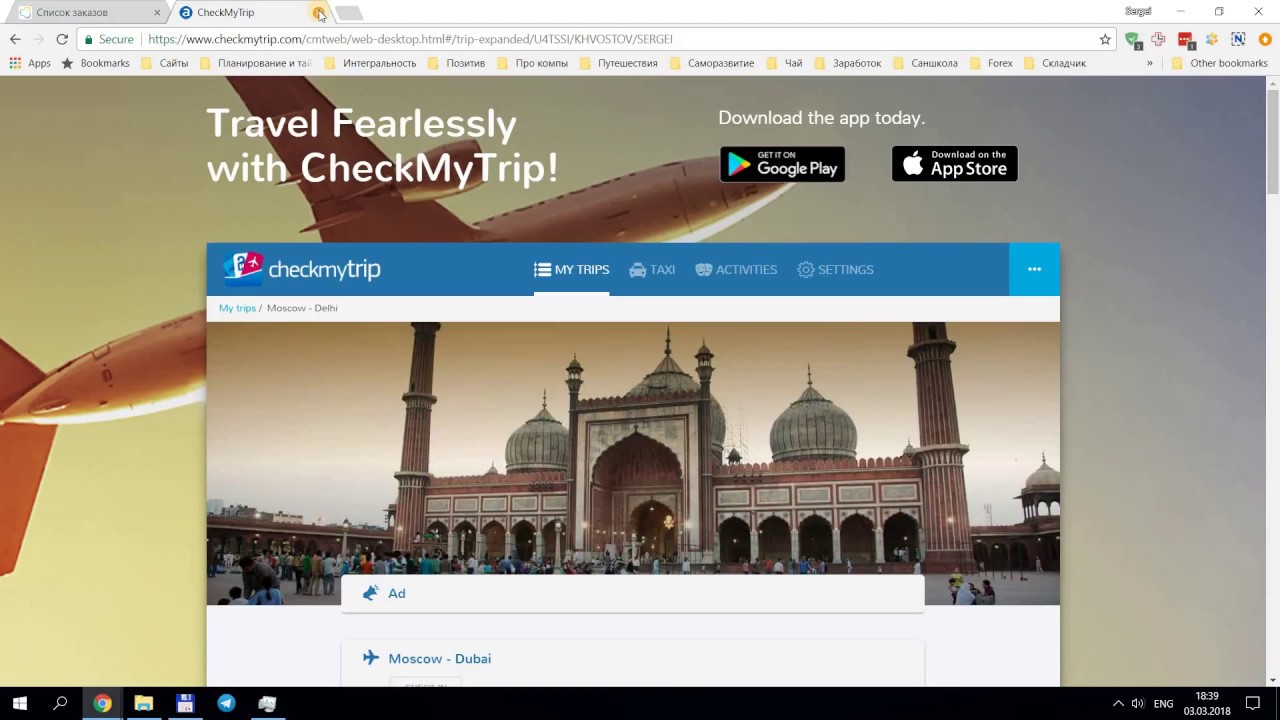Open the Apps shortcut in bookmarks bar
The image size is (1280, 720).
30,63
